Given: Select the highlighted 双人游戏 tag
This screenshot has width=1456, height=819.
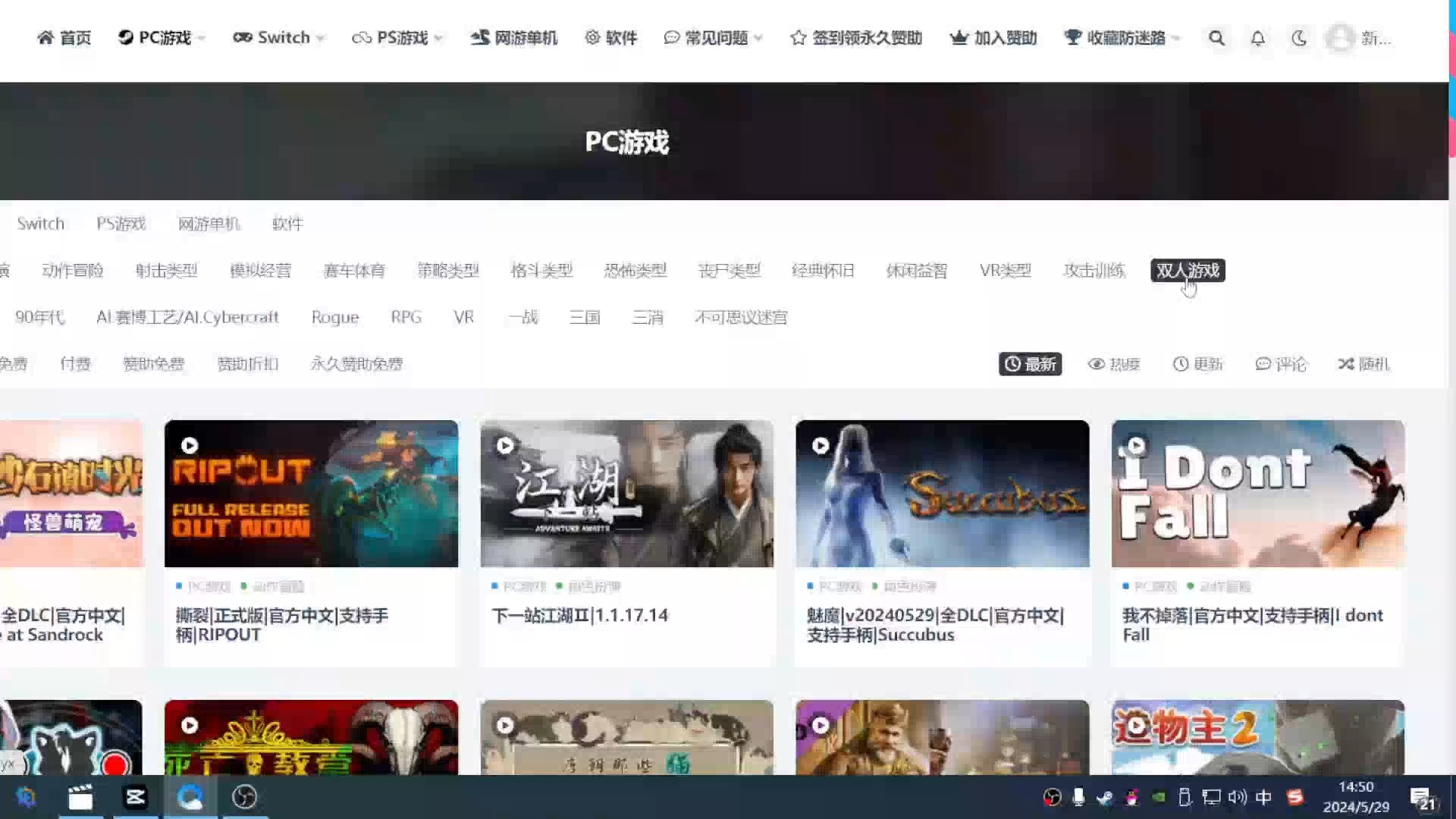Looking at the screenshot, I should point(1188,271).
